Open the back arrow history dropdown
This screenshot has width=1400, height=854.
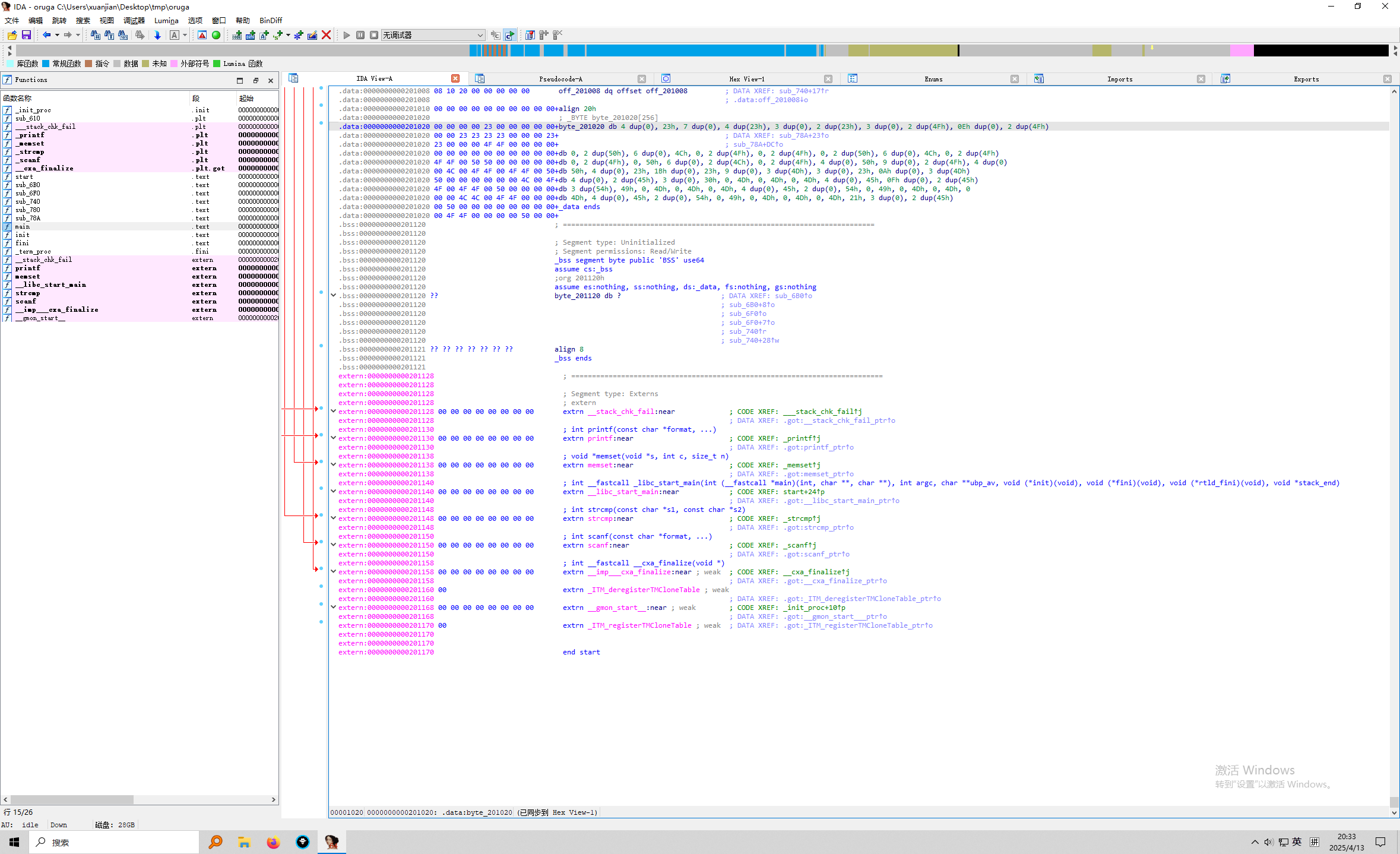pos(57,35)
